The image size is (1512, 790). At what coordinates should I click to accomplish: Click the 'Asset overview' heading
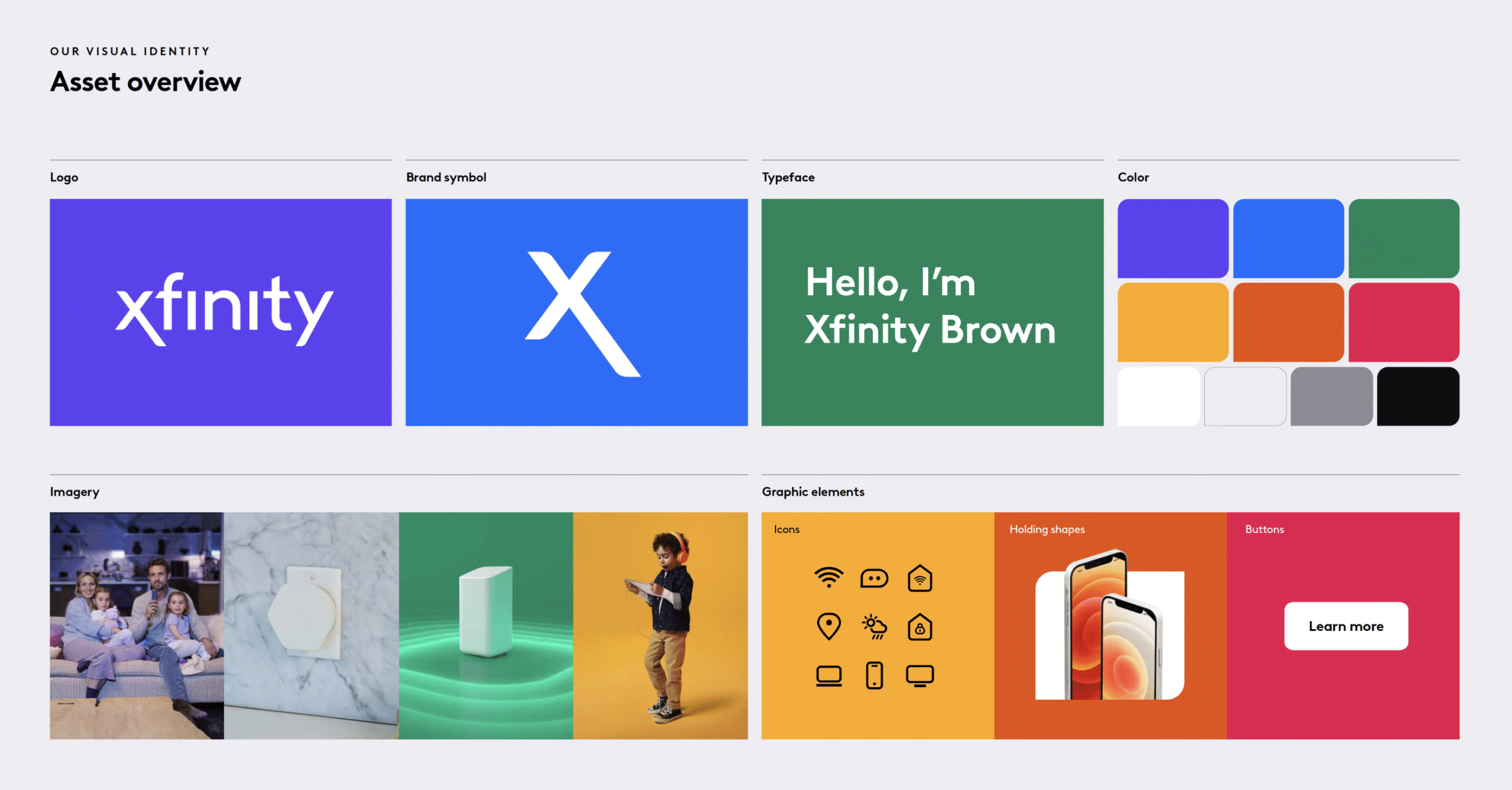pos(145,82)
